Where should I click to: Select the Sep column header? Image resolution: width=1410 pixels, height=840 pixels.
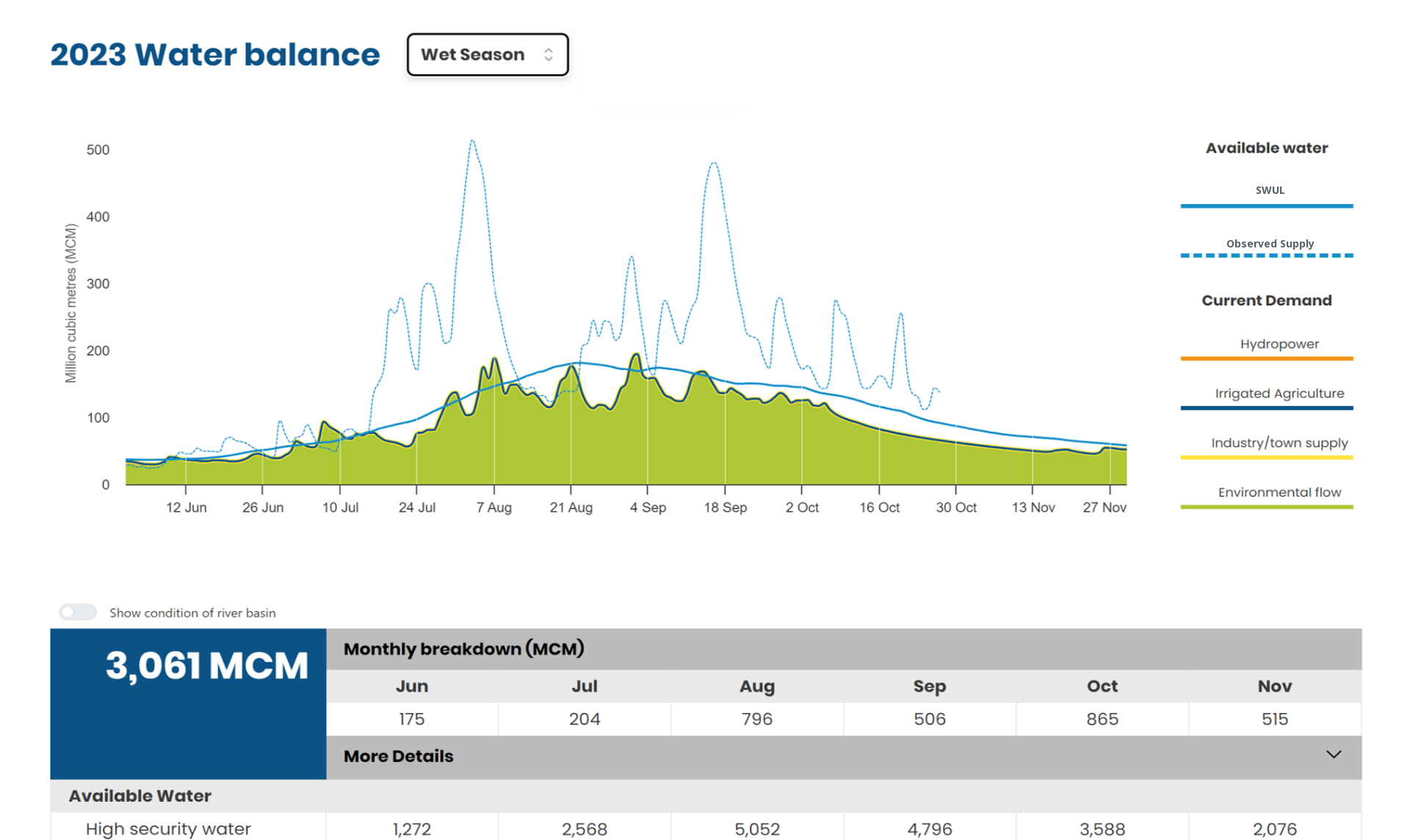(x=930, y=686)
